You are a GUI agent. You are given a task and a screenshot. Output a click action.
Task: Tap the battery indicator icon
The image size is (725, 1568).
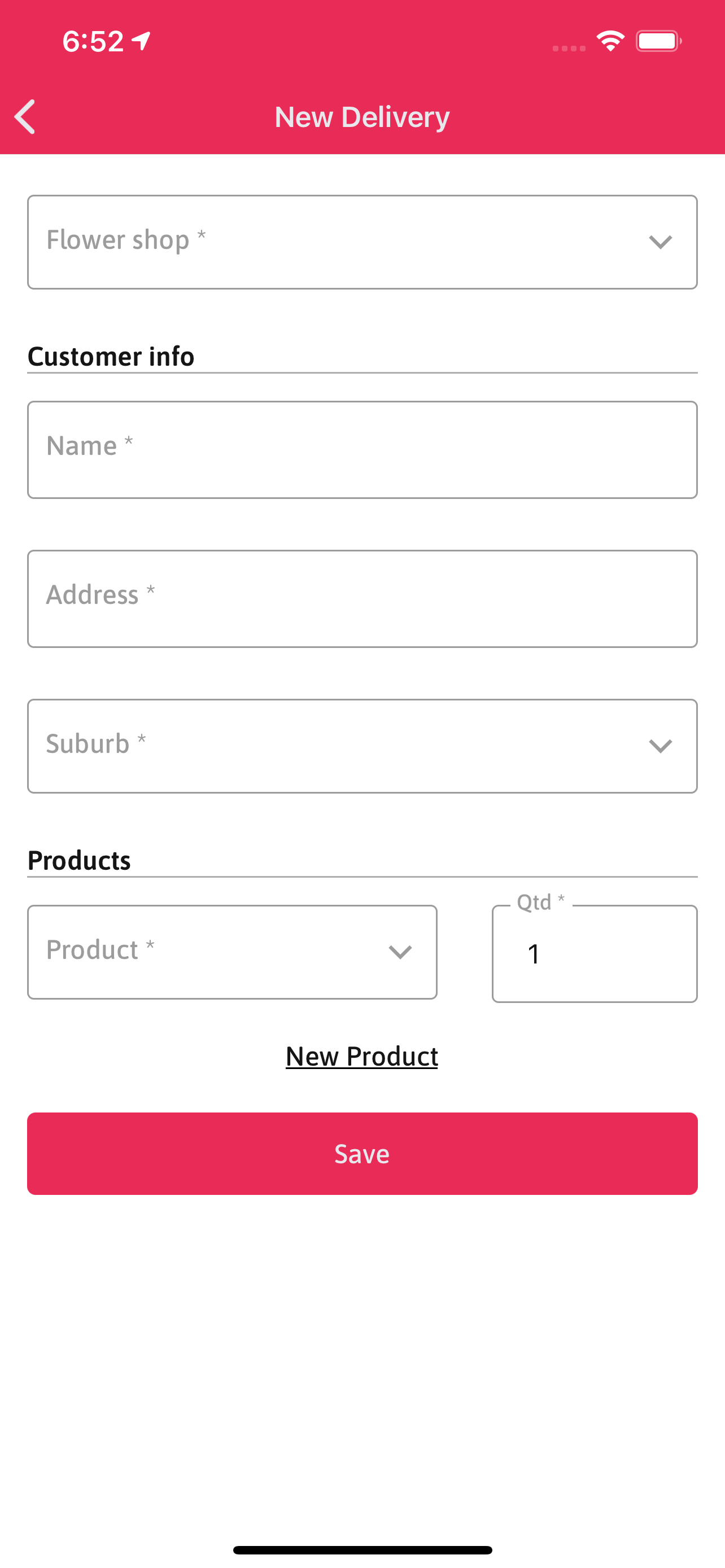click(x=658, y=41)
